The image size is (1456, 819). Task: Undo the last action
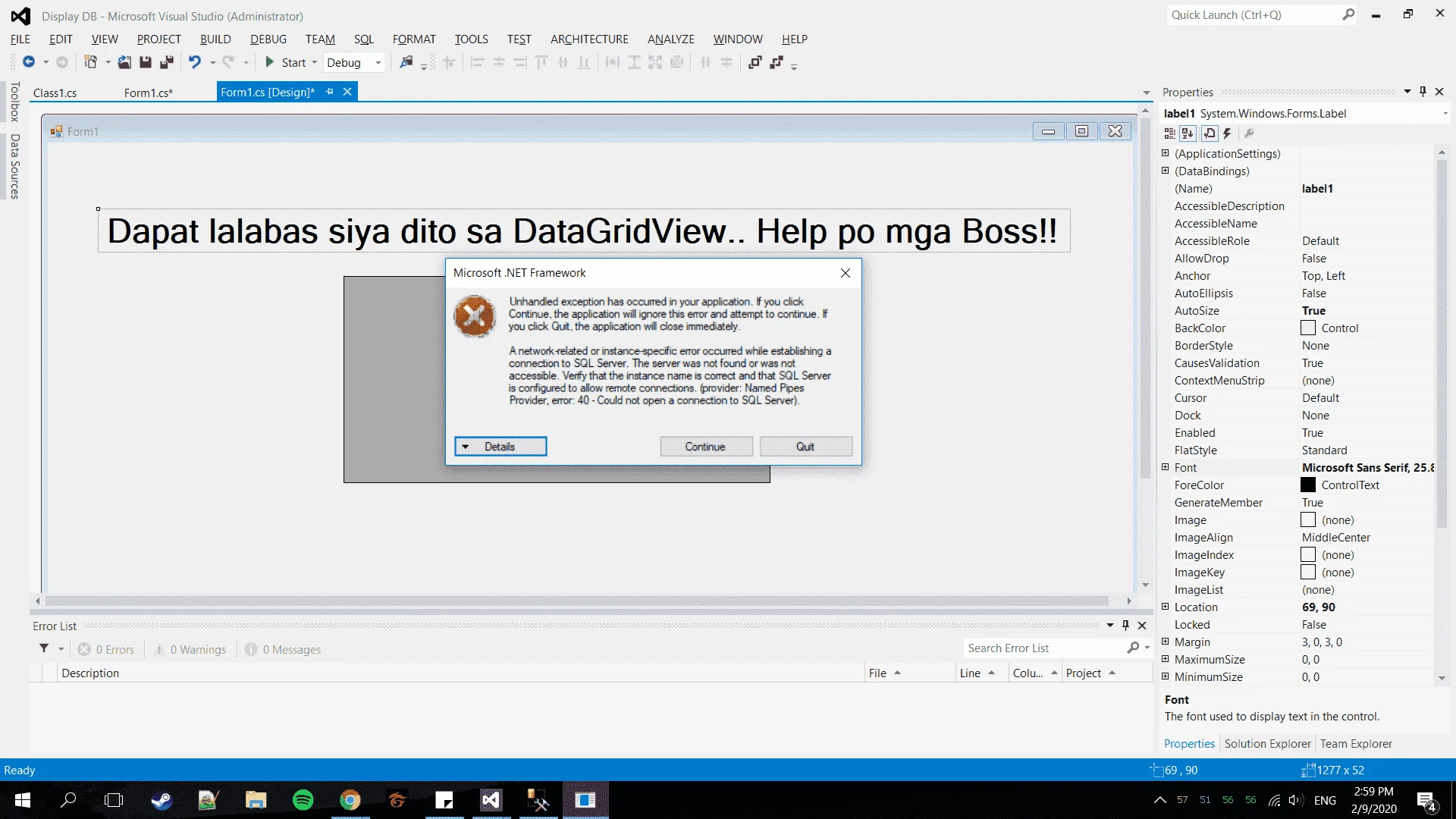click(x=195, y=62)
